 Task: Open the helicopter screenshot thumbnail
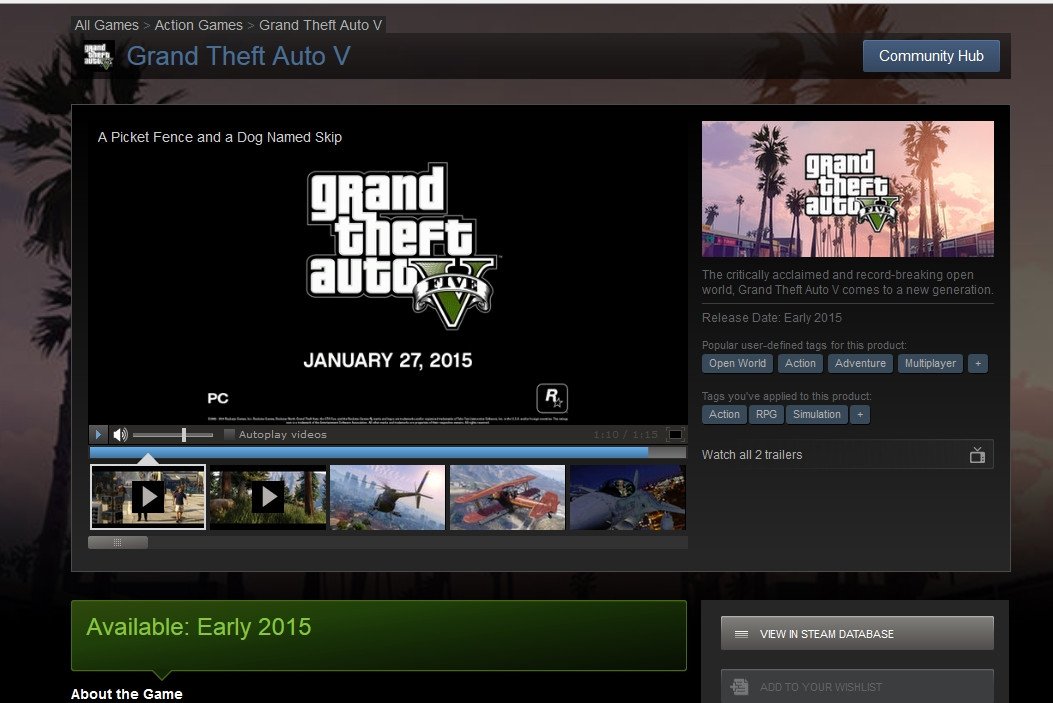click(387, 498)
